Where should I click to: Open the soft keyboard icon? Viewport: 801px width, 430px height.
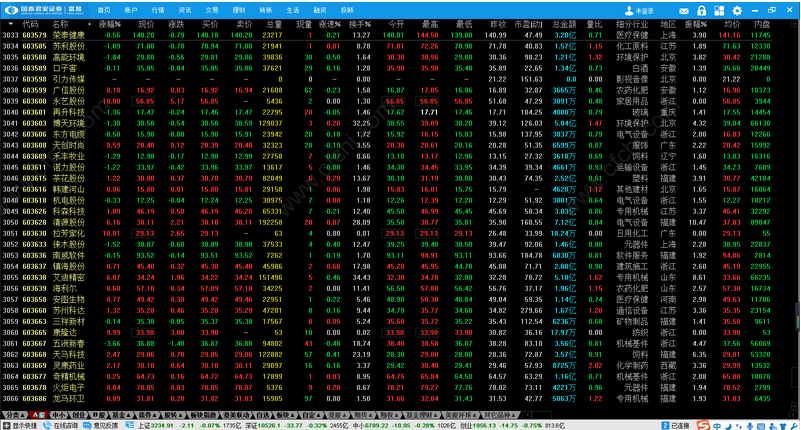pyautogui.click(x=761, y=426)
